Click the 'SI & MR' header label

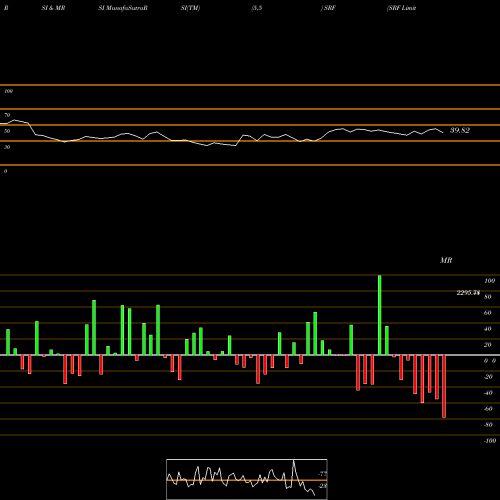(x=53, y=8)
